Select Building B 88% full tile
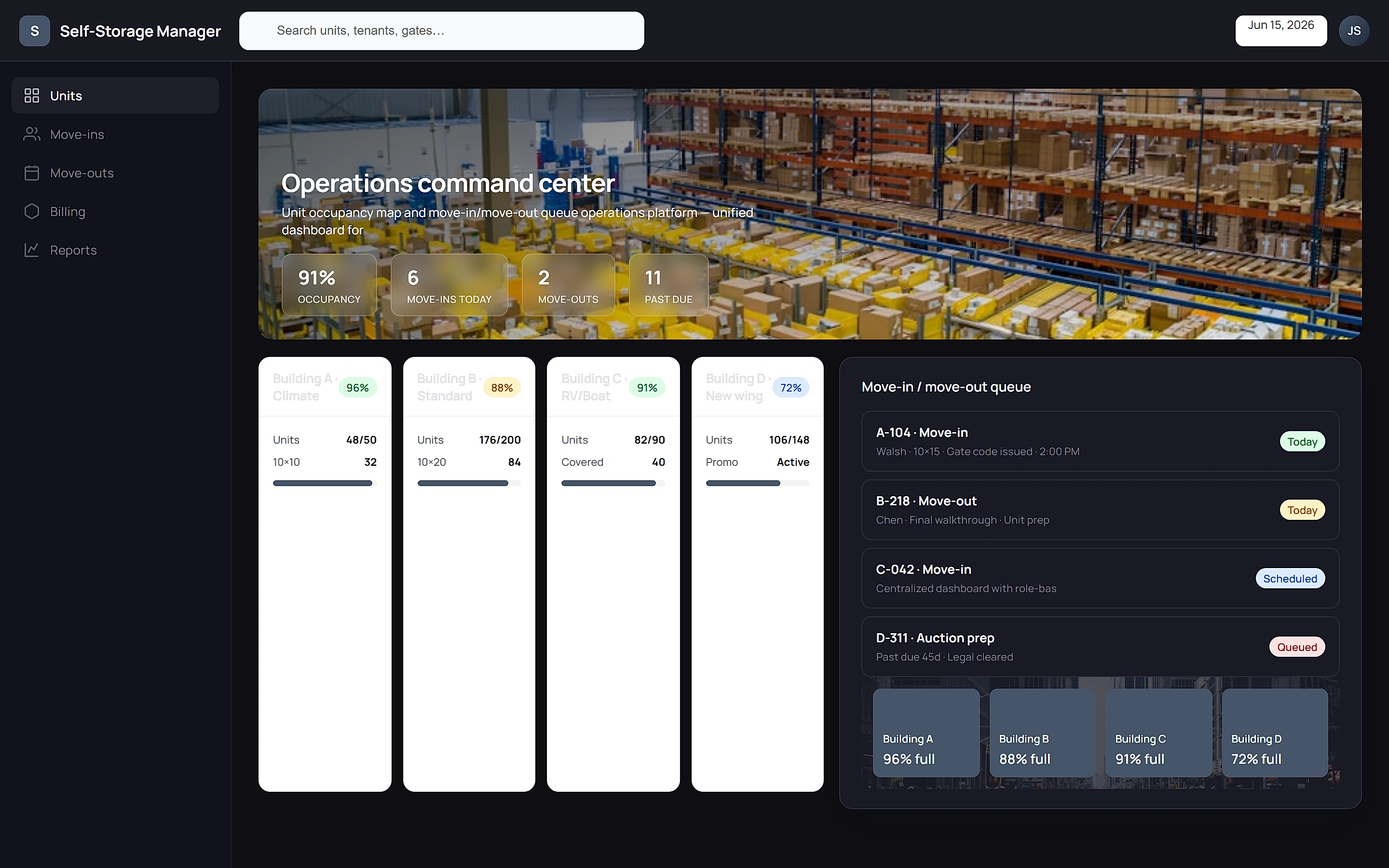The height and width of the screenshot is (868, 1389). 1042,733
